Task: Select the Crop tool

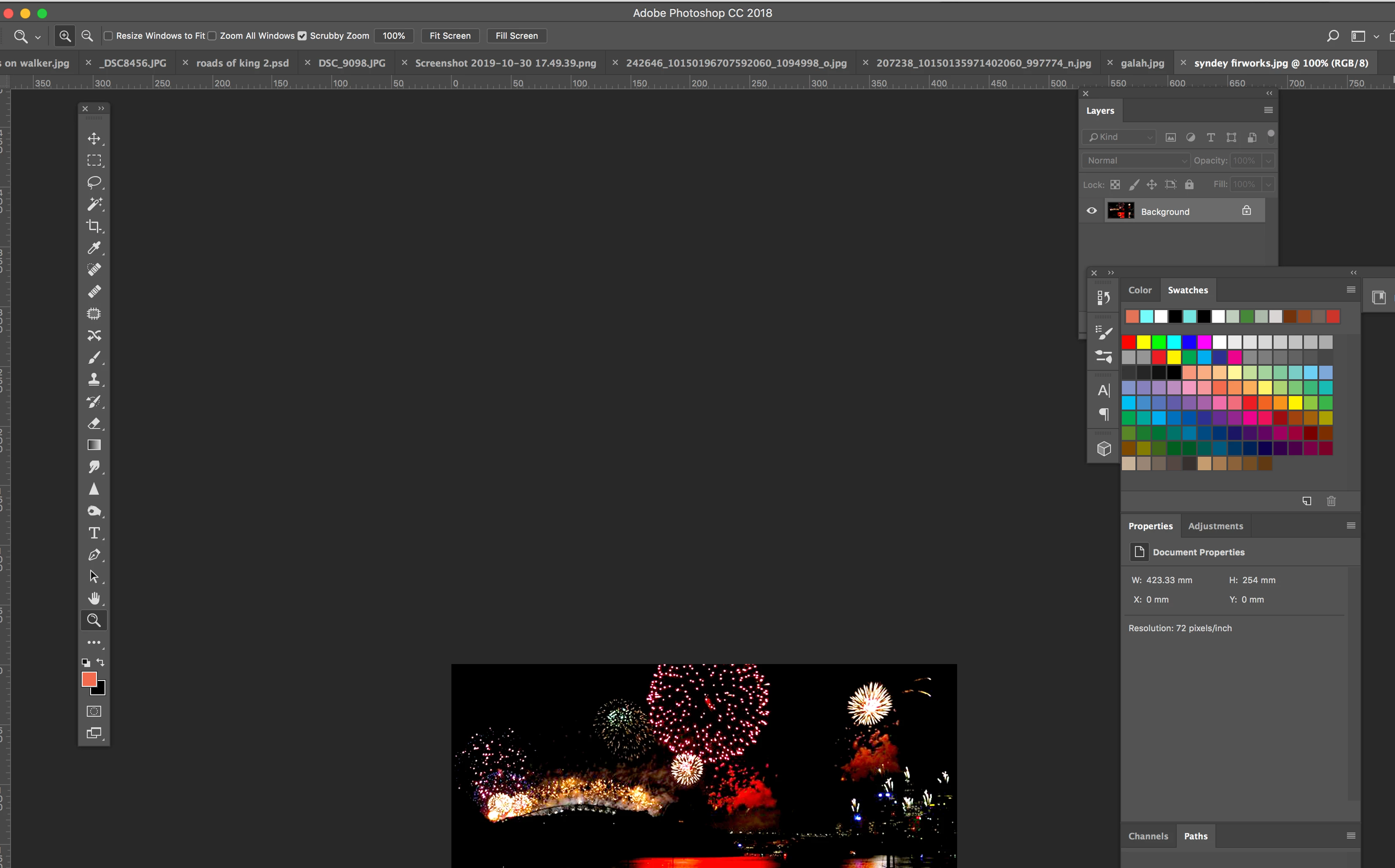Action: click(x=94, y=226)
